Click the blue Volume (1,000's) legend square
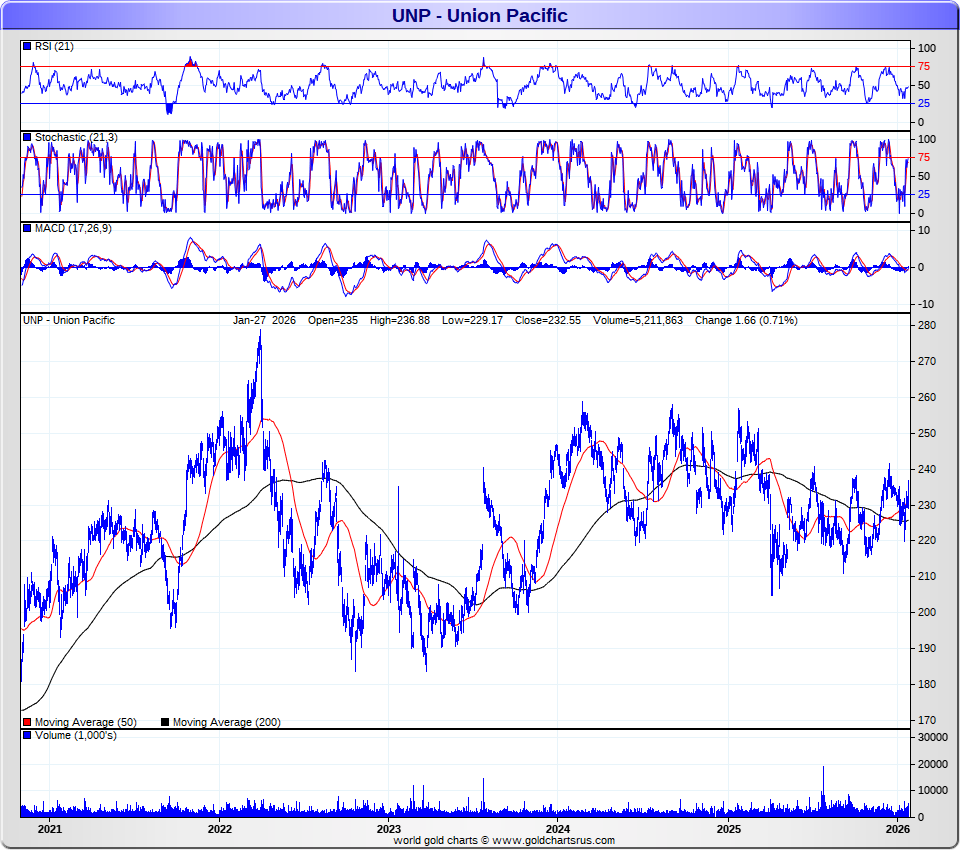Viewport: 960px width, 850px height. tap(27, 735)
